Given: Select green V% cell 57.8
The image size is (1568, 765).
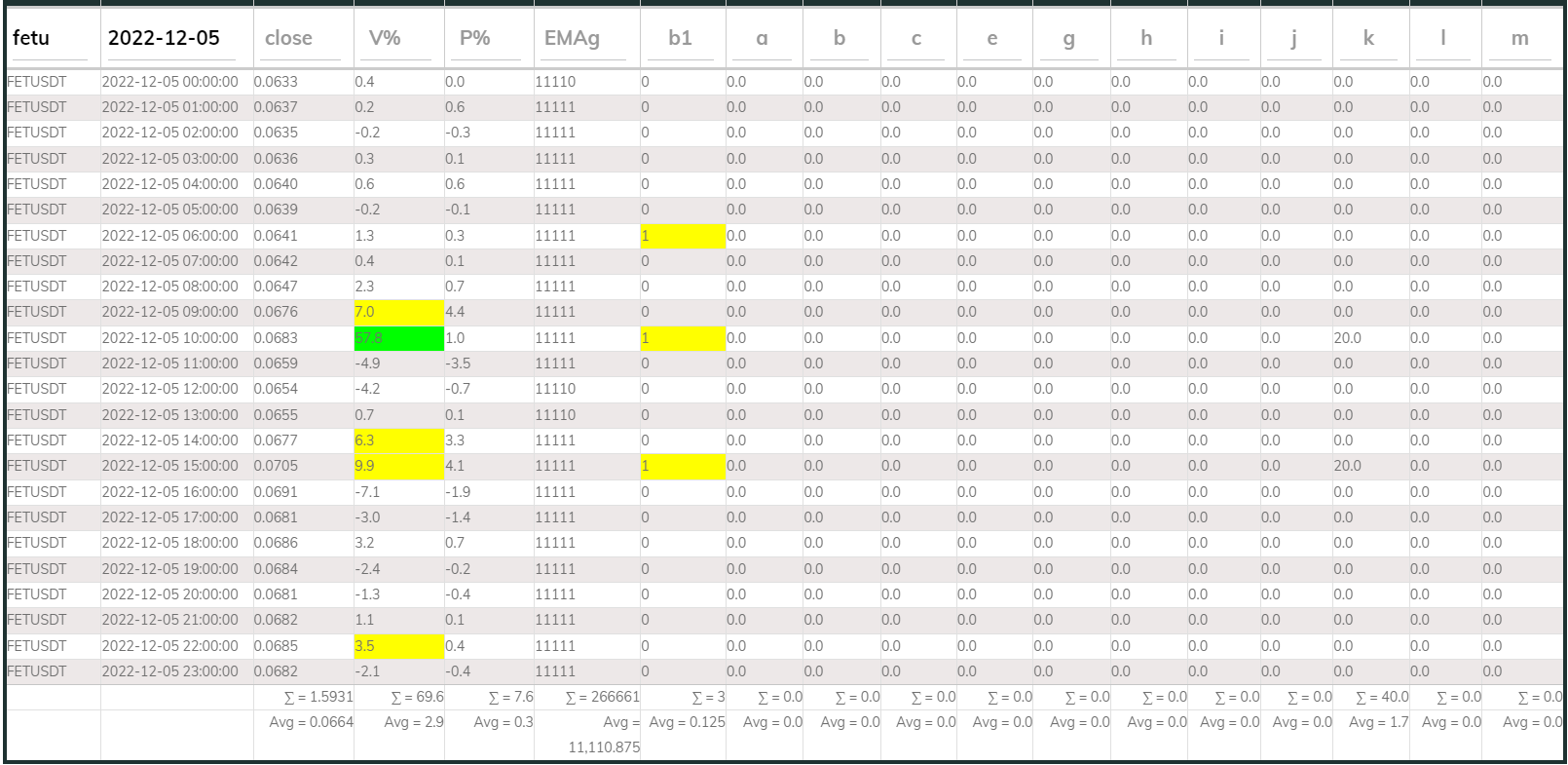Looking at the screenshot, I should click(398, 338).
